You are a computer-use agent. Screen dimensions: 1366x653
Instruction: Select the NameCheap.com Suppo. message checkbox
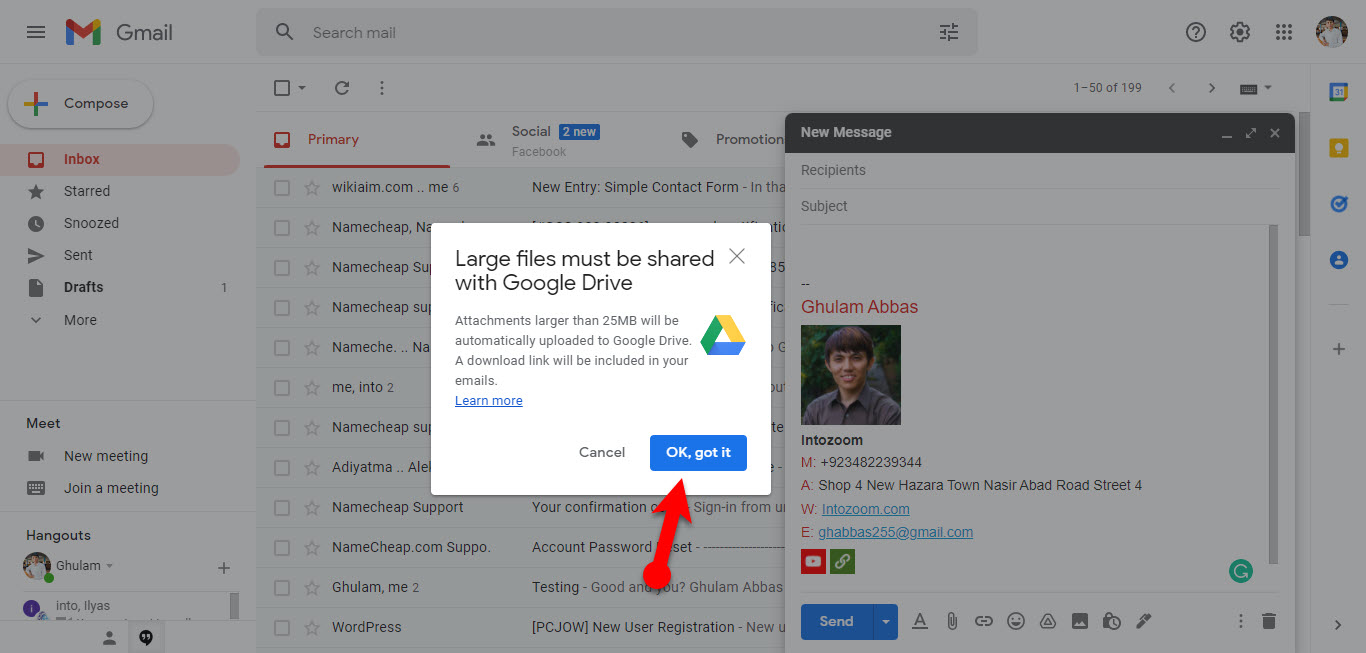pyautogui.click(x=282, y=547)
